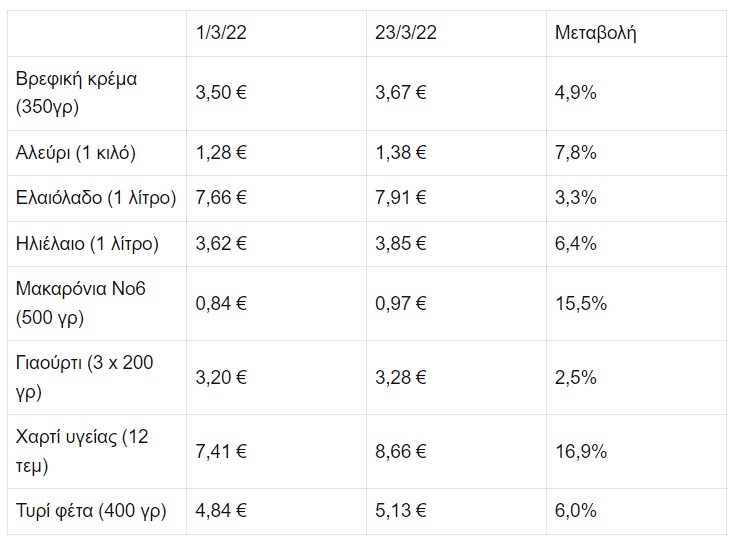734x542 pixels.
Task: Click the Μακαρόνια Νο6 (500 γρ) cell
Action: coord(97,303)
